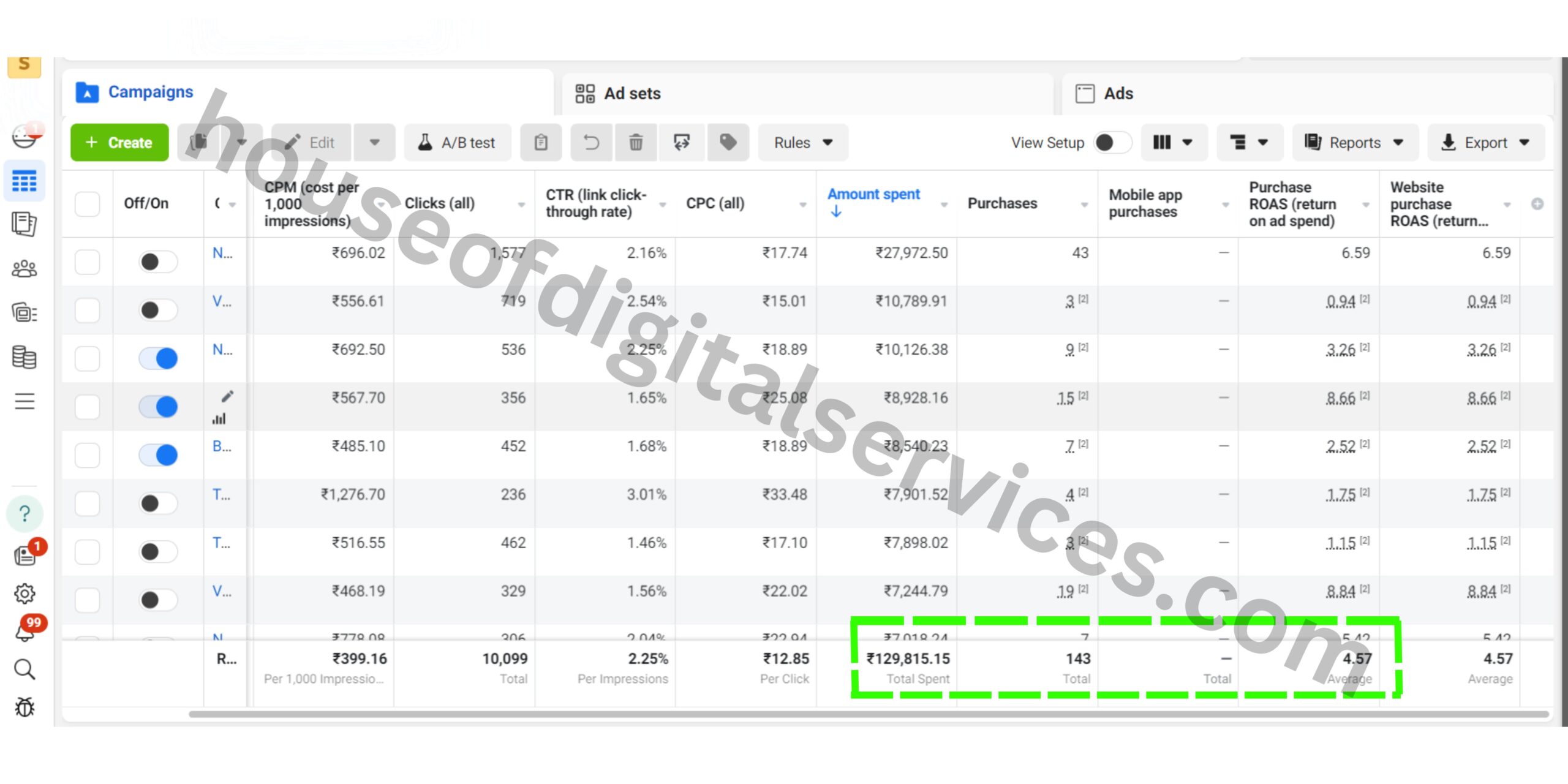Turn on the campaign spending ₹7,901.52
1568x784 pixels.
158,503
